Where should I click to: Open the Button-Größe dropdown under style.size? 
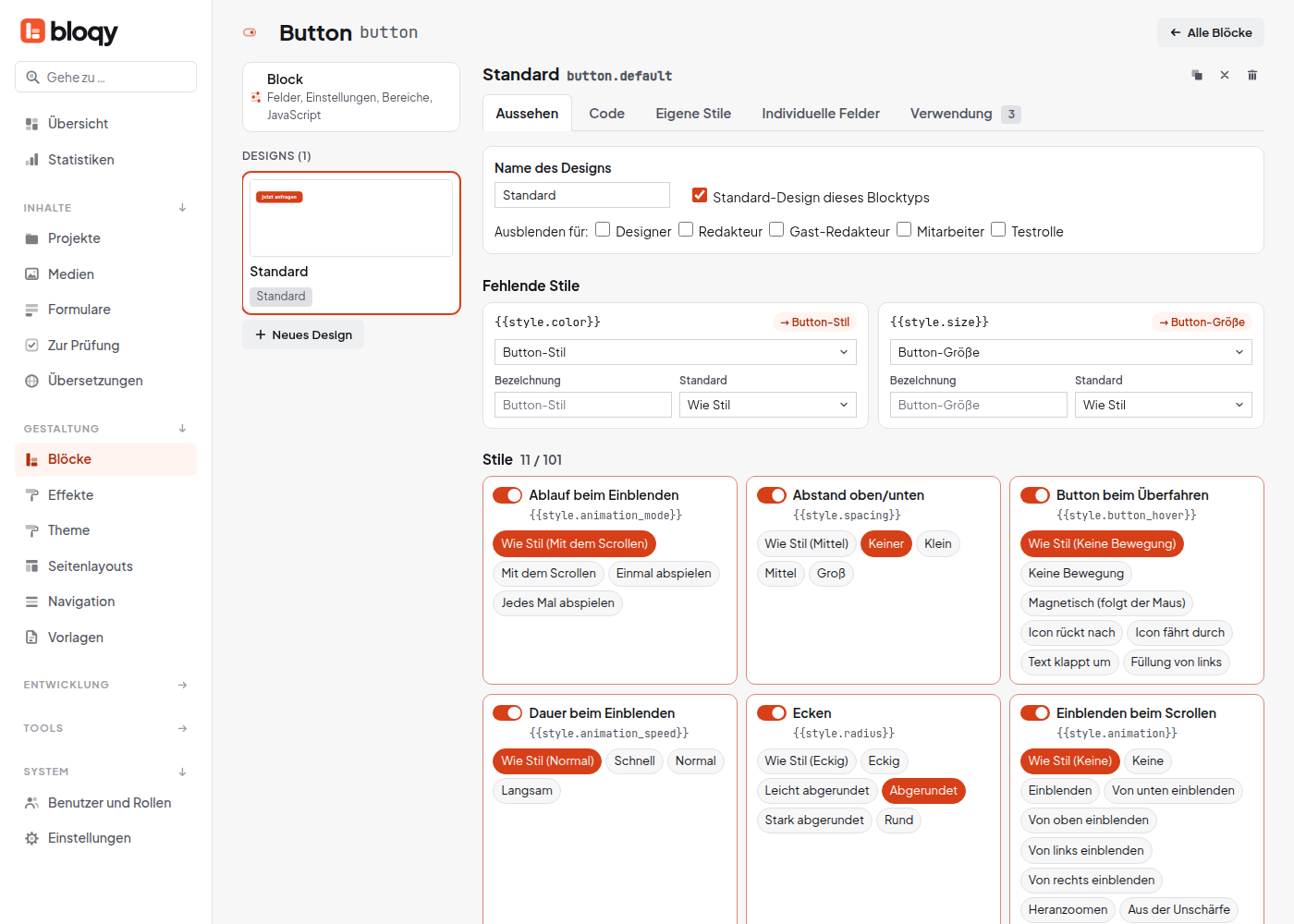pos(1071,352)
